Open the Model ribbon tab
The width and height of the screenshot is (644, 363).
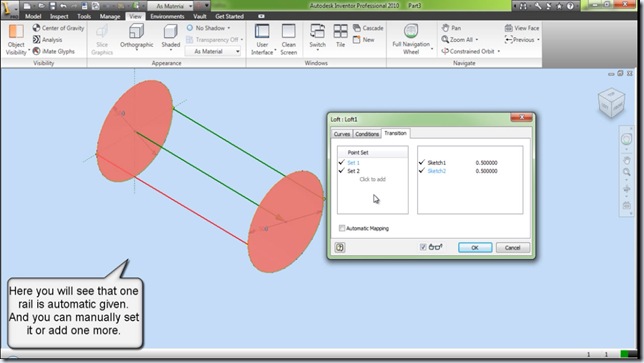33,16
